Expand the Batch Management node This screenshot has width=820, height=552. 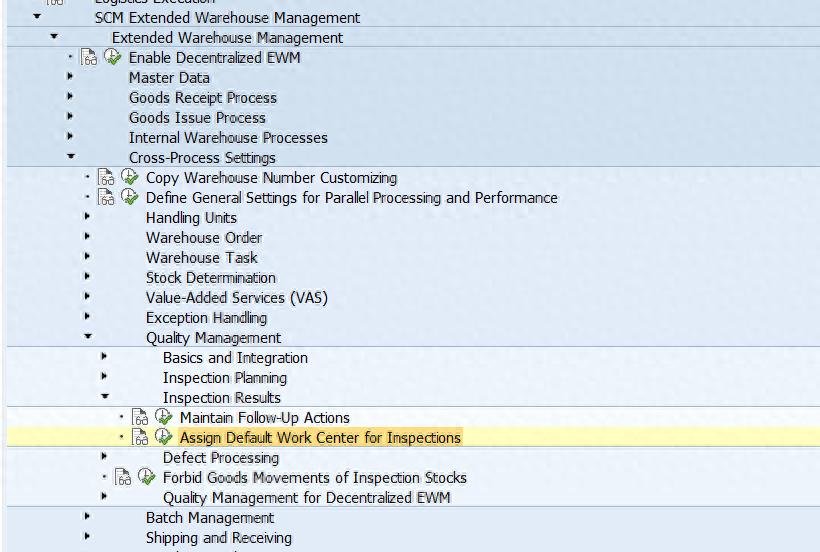(x=87, y=517)
